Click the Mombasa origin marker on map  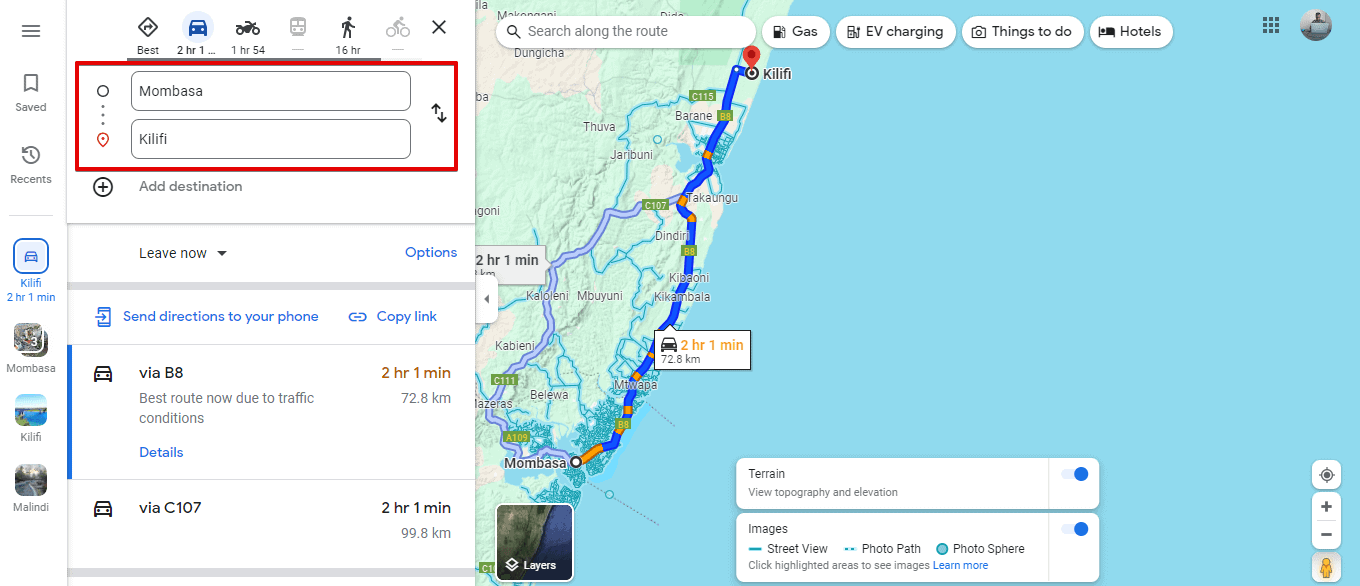pyautogui.click(x=576, y=463)
